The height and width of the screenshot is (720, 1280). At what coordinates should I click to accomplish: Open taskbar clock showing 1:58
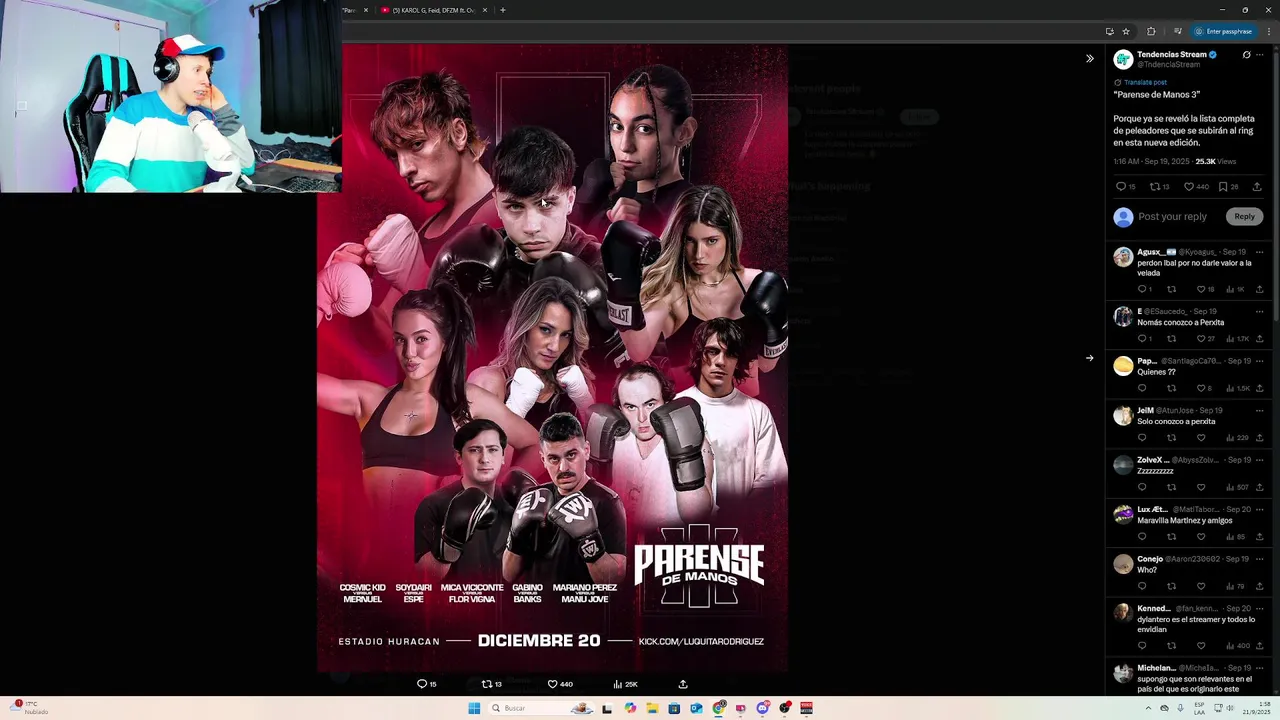pyautogui.click(x=1256, y=708)
